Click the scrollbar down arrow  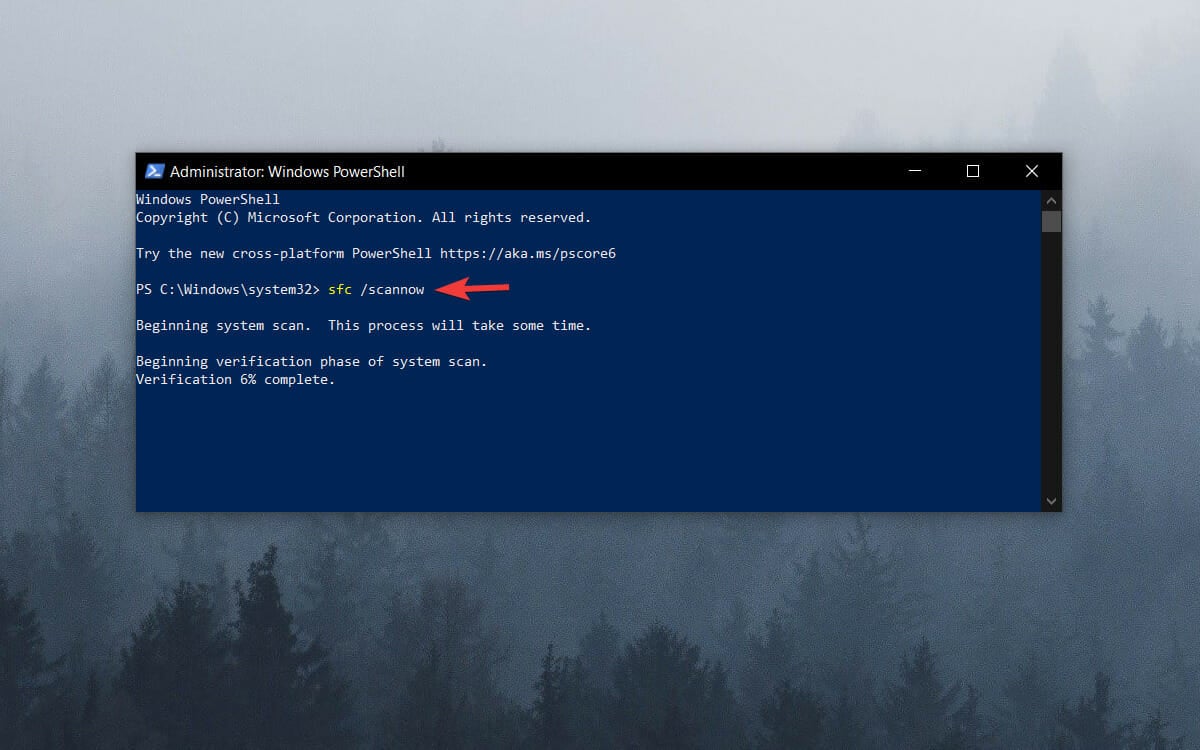point(1051,501)
